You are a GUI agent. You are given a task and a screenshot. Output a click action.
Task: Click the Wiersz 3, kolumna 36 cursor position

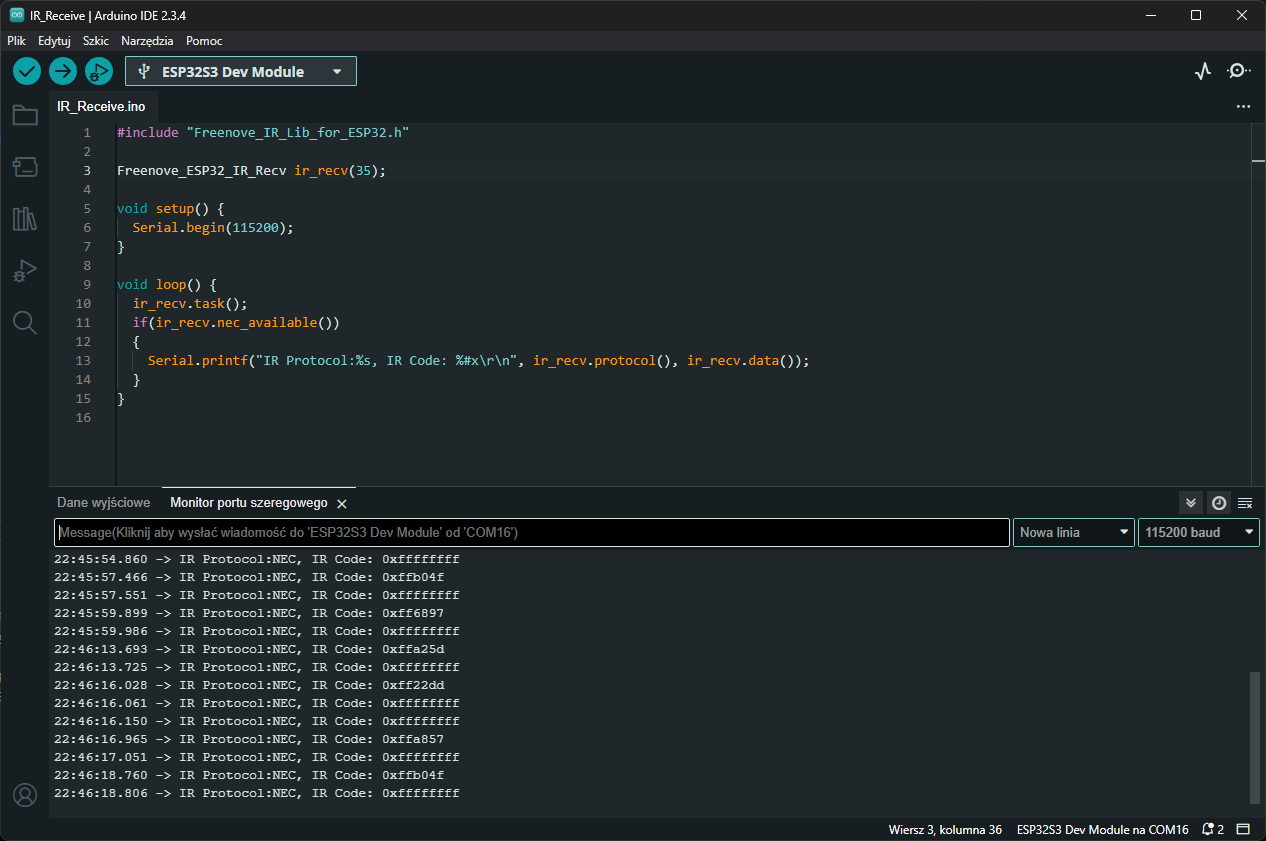tap(945, 829)
